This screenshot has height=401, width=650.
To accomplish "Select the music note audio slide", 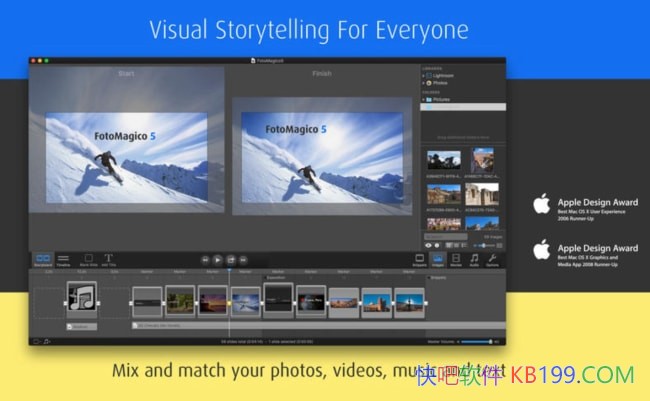I will click(81, 298).
